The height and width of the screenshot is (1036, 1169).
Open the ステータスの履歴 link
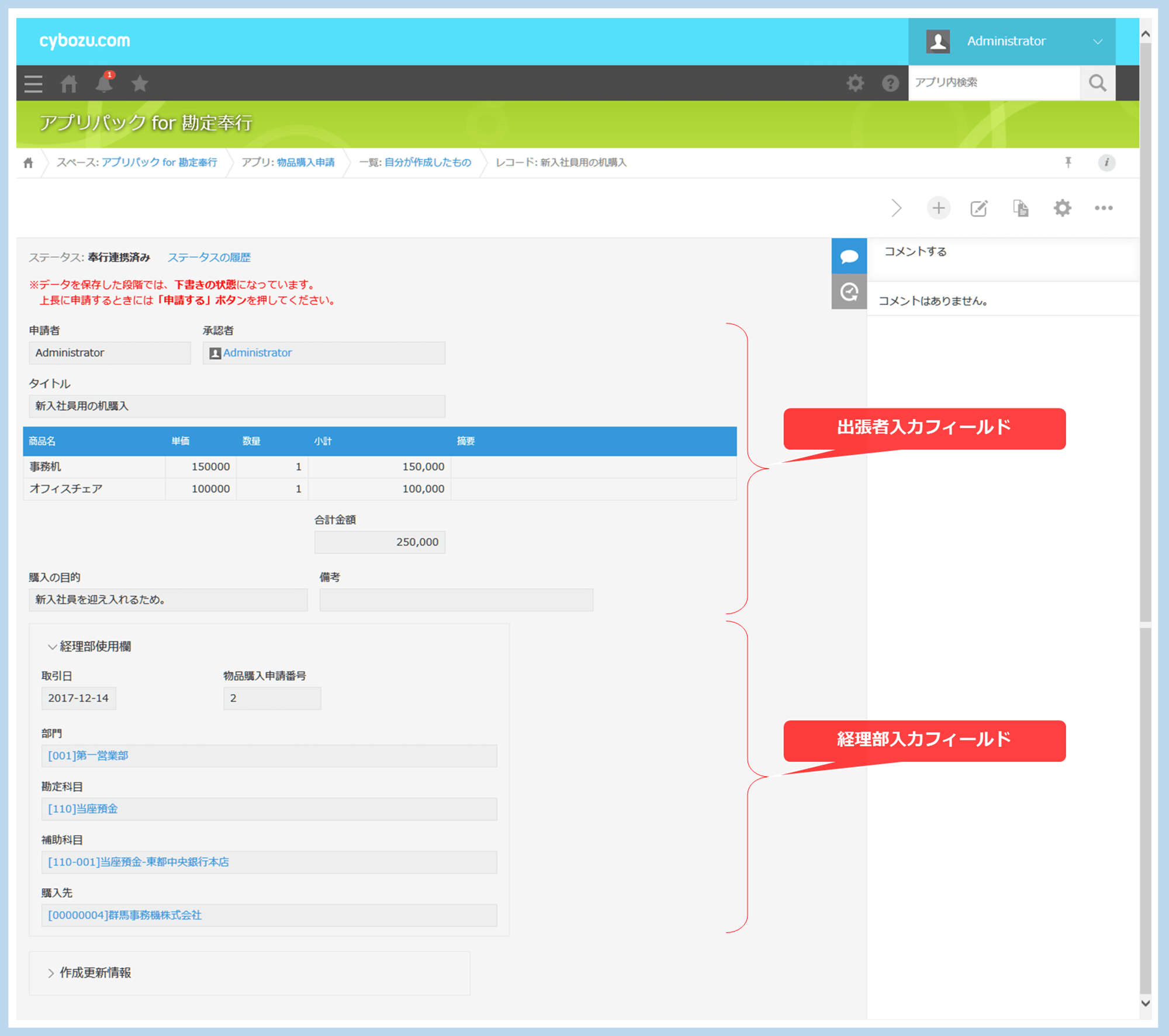click(209, 258)
